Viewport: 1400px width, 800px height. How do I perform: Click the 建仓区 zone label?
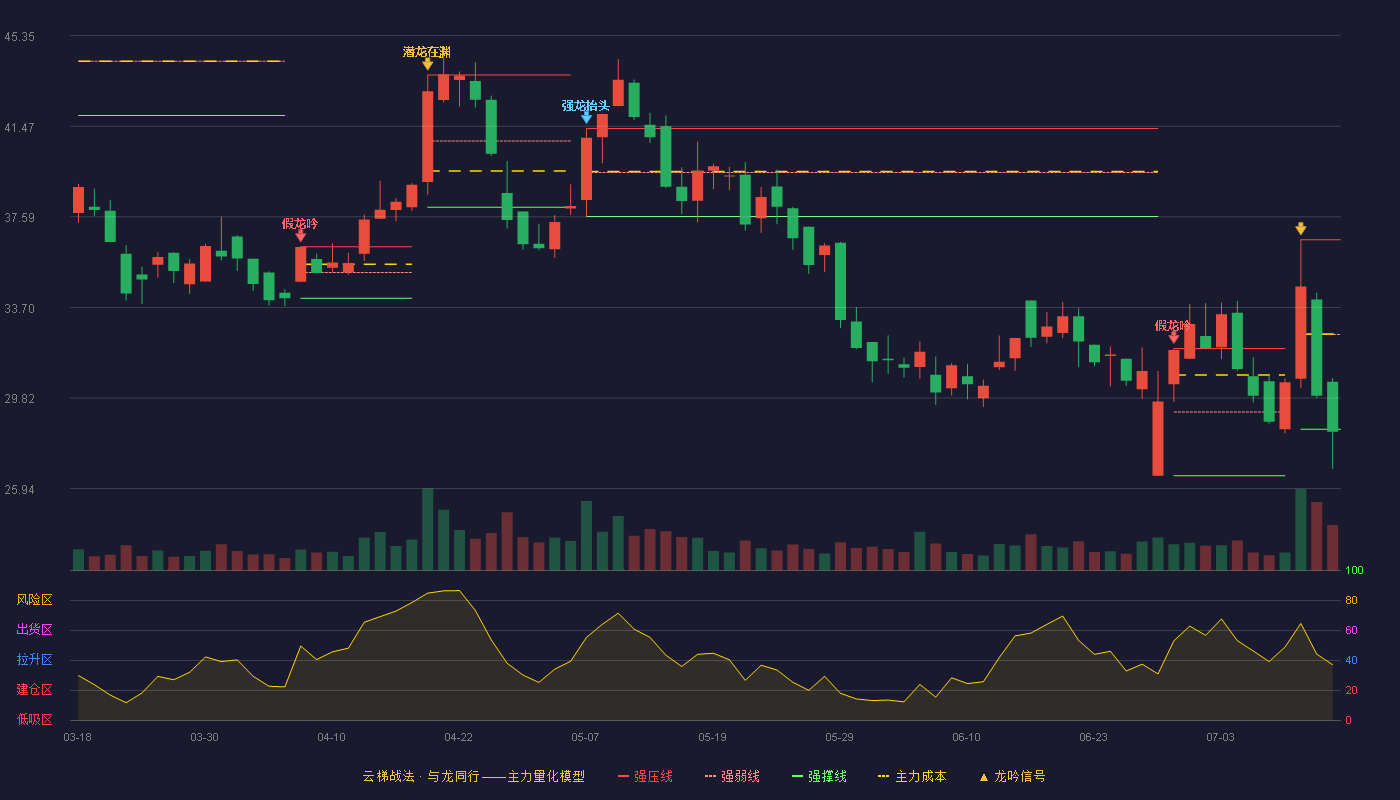pyautogui.click(x=34, y=690)
